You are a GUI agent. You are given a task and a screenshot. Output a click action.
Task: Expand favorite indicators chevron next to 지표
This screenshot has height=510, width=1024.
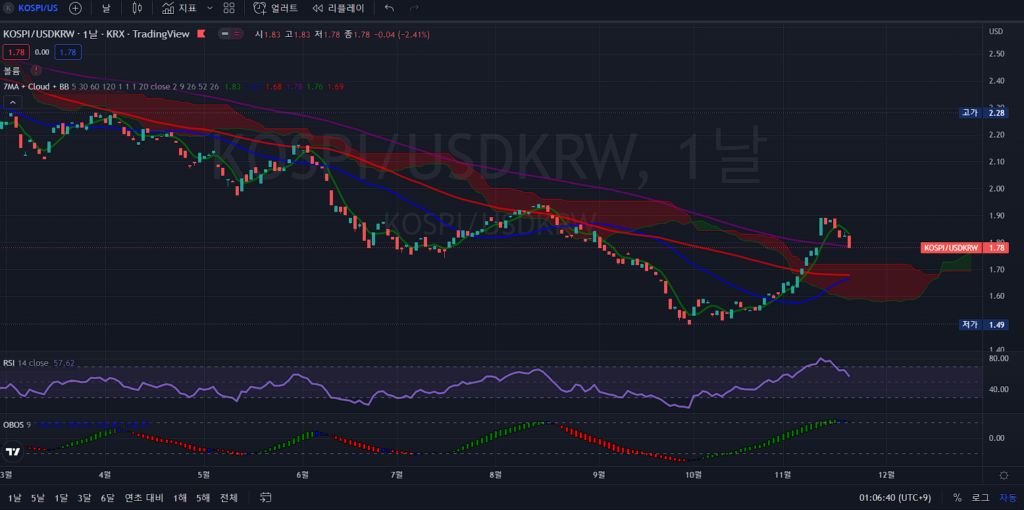click(x=209, y=8)
